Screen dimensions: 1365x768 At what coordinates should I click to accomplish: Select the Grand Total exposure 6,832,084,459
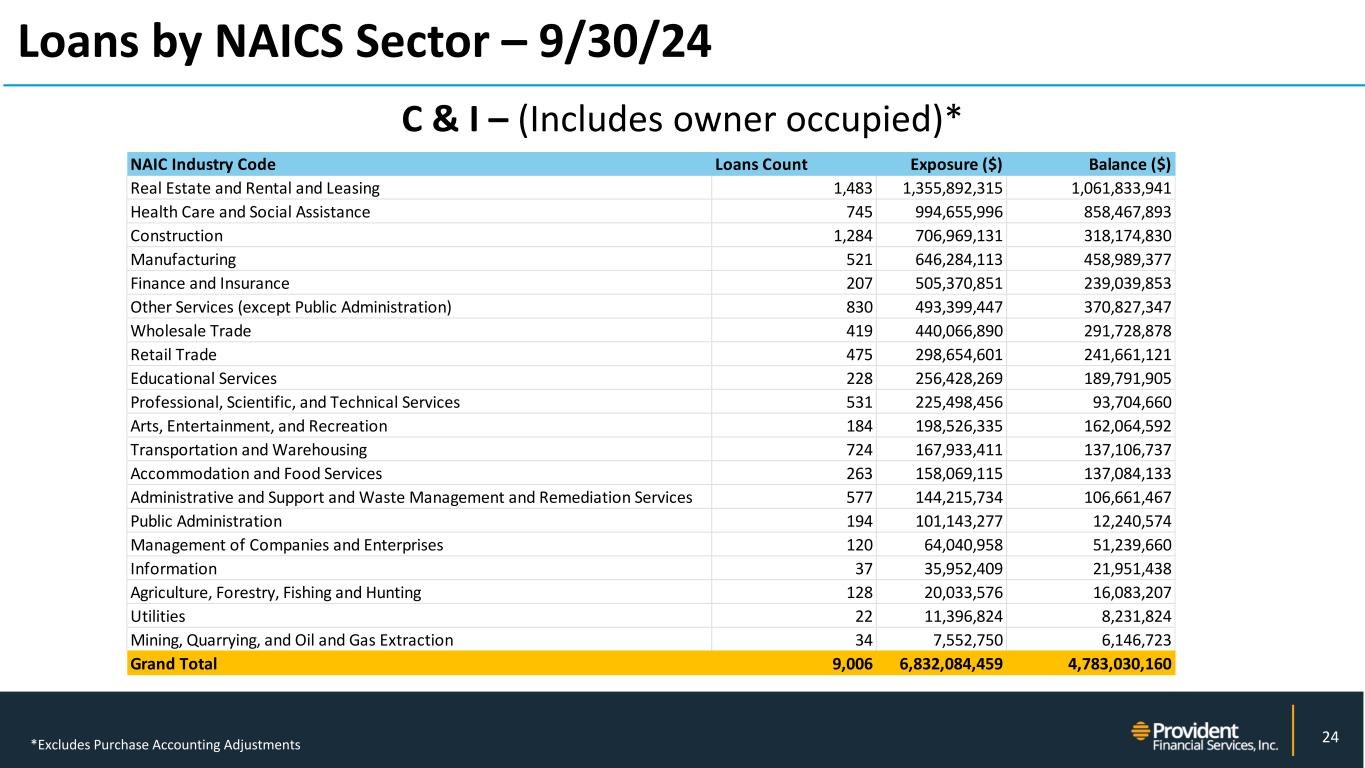point(945,663)
